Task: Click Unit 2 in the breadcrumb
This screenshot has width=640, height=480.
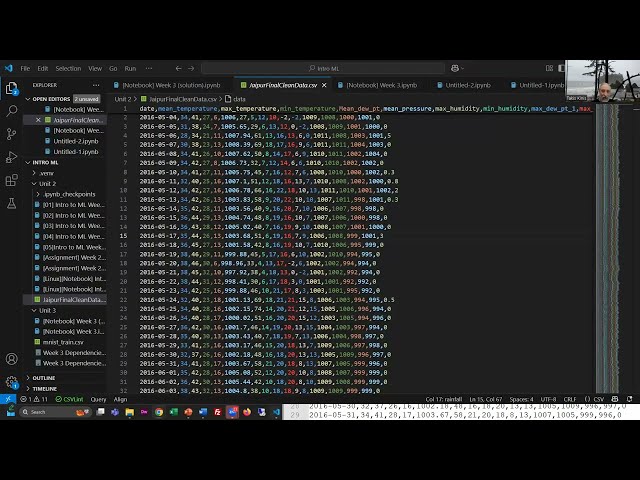Action: (123, 99)
